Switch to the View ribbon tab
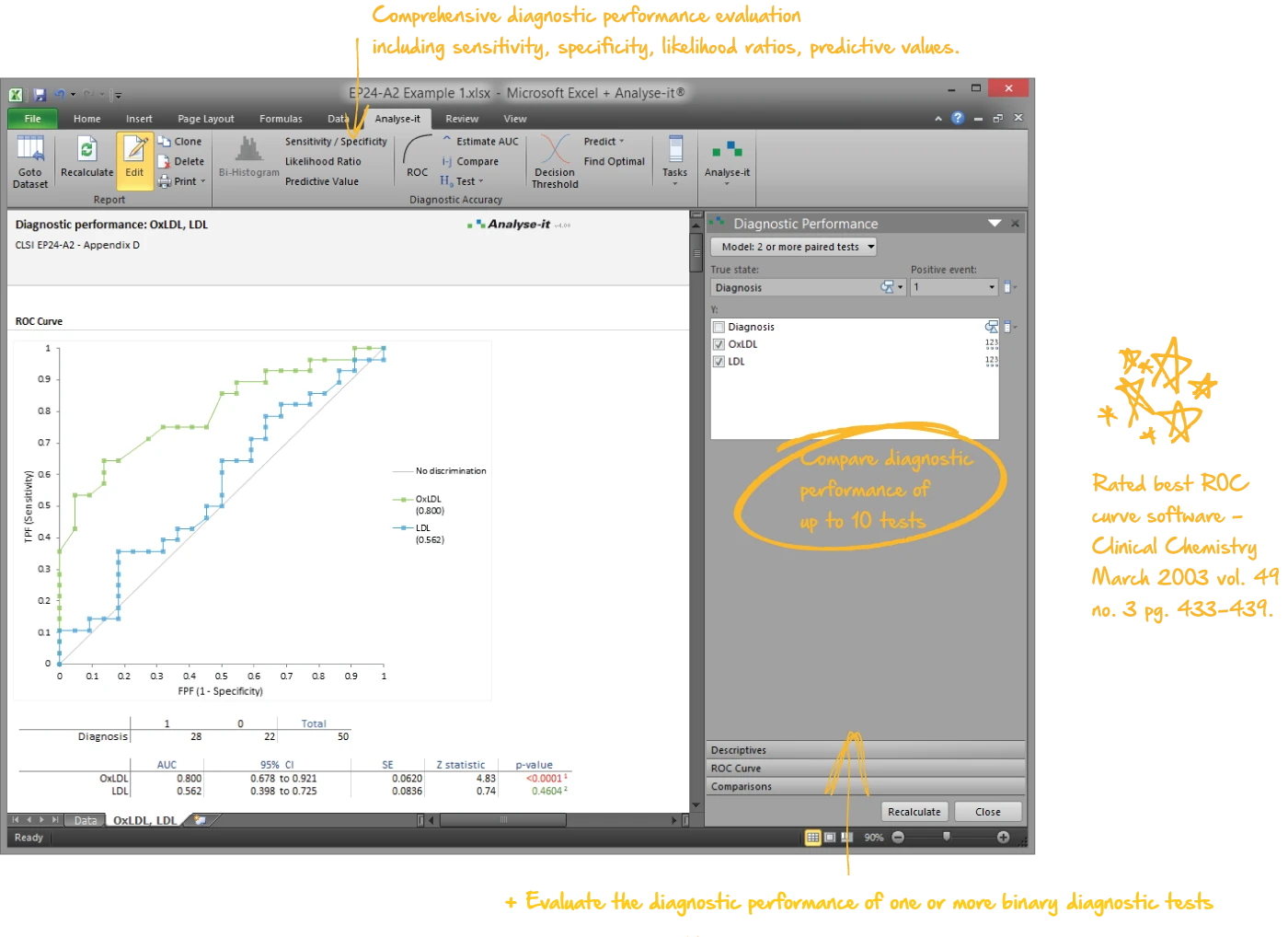This screenshot has height=937, width=1288. tap(515, 119)
